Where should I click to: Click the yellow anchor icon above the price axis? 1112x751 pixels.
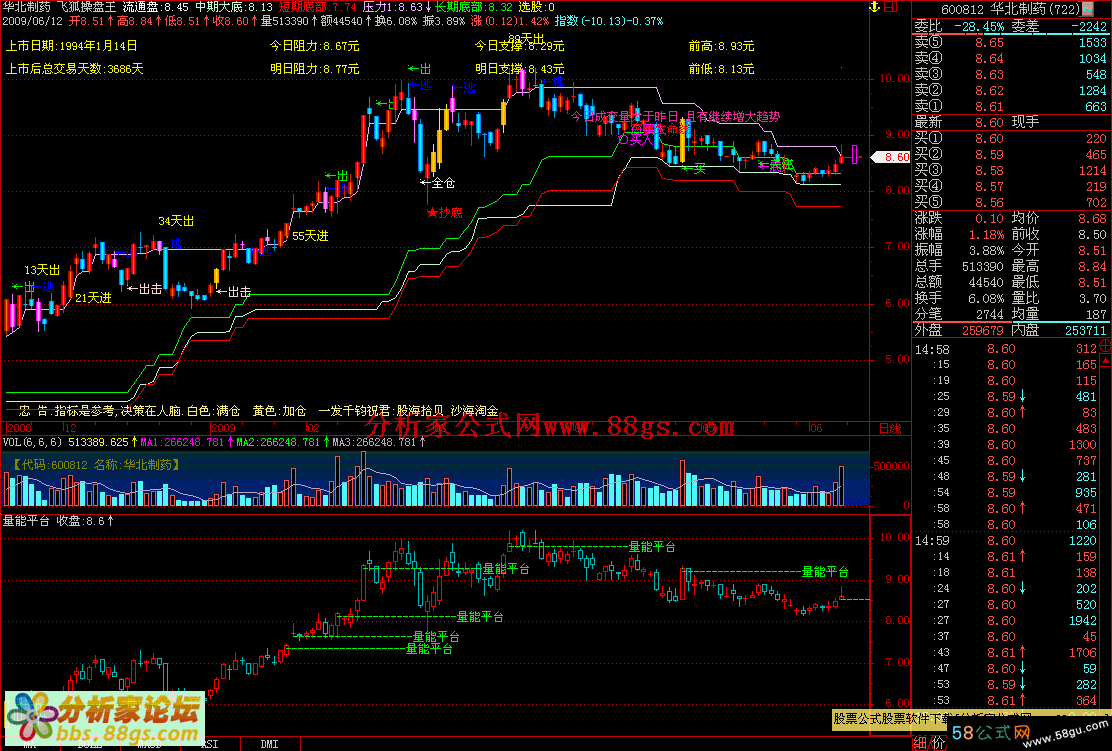click(x=873, y=8)
